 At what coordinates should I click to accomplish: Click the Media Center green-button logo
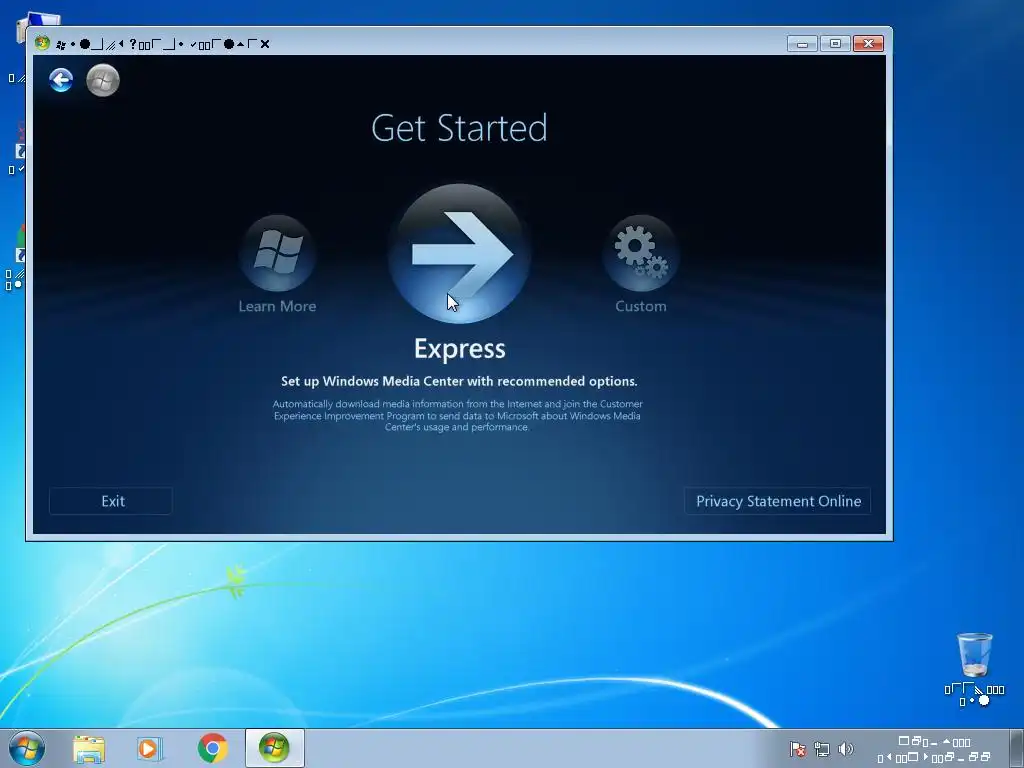pos(103,80)
